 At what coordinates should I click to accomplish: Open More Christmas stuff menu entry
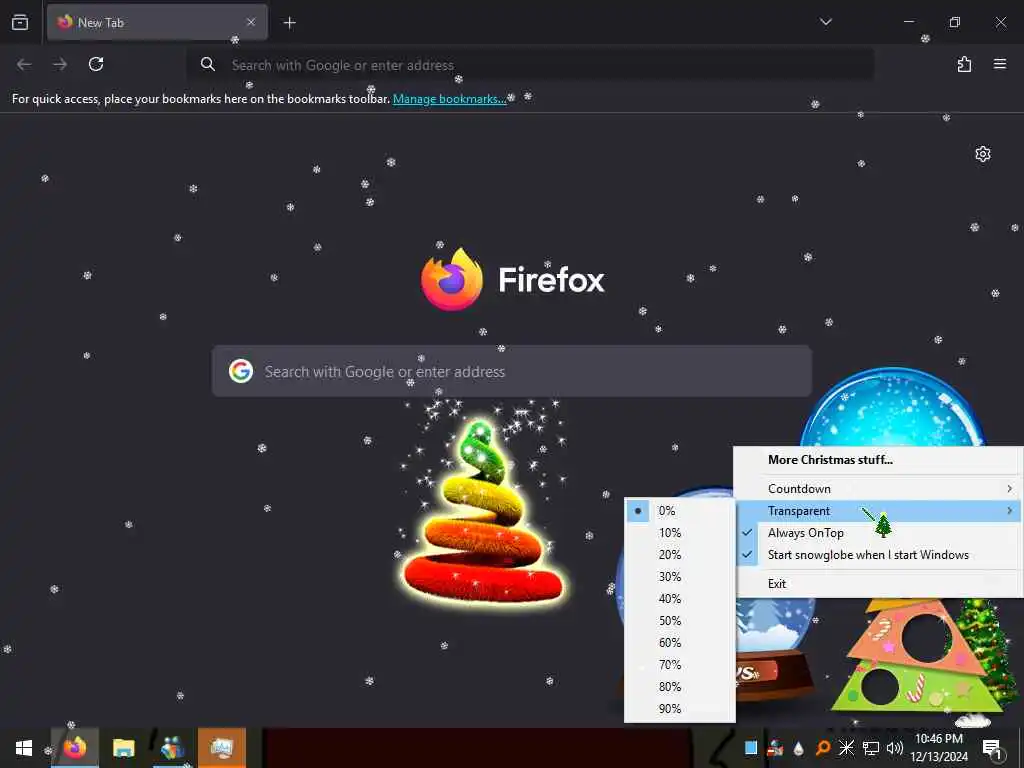pos(830,460)
